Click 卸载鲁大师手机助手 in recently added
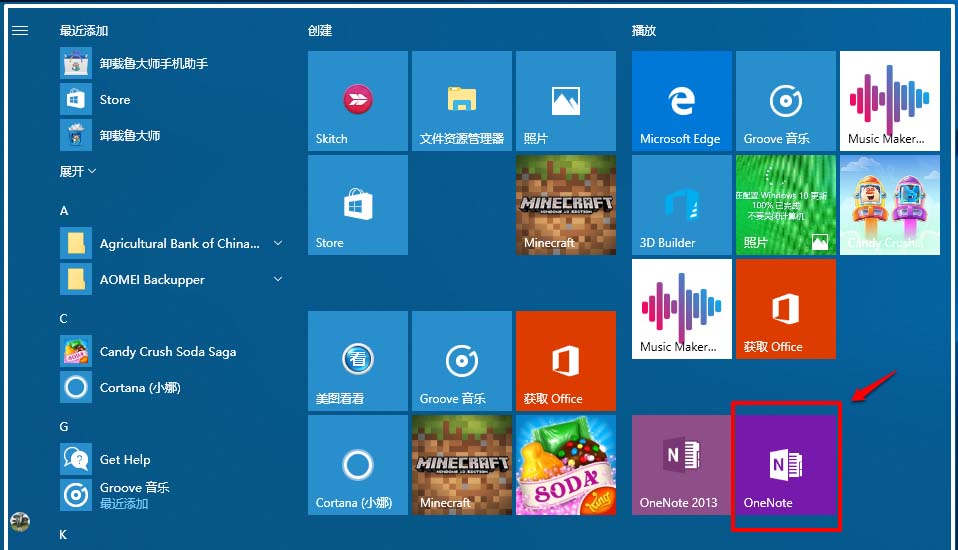 tap(153, 64)
